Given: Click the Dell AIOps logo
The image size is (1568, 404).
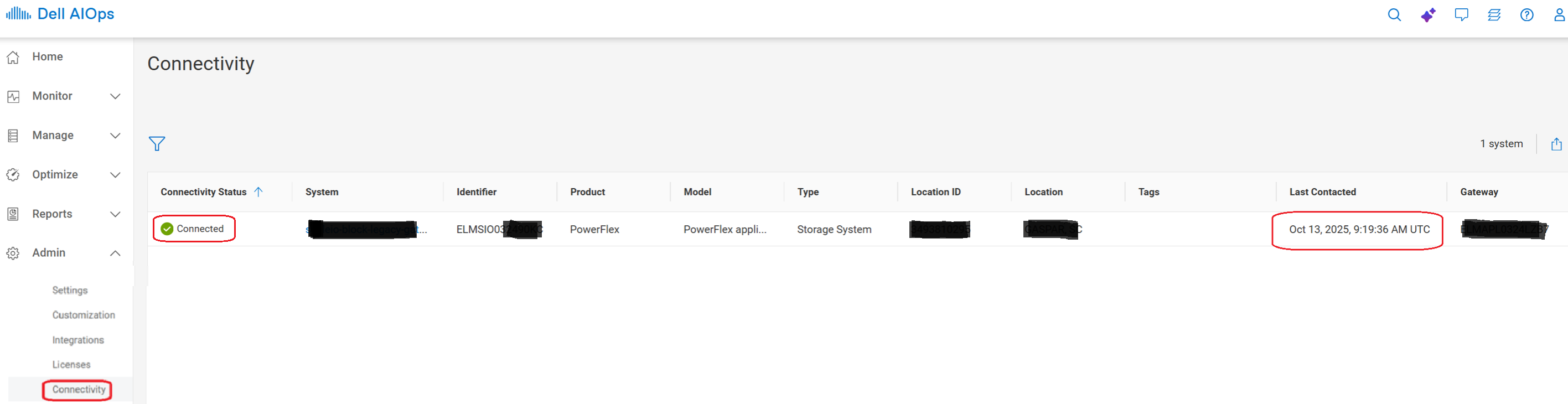Looking at the screenshot, I should (x=60, y=14).
